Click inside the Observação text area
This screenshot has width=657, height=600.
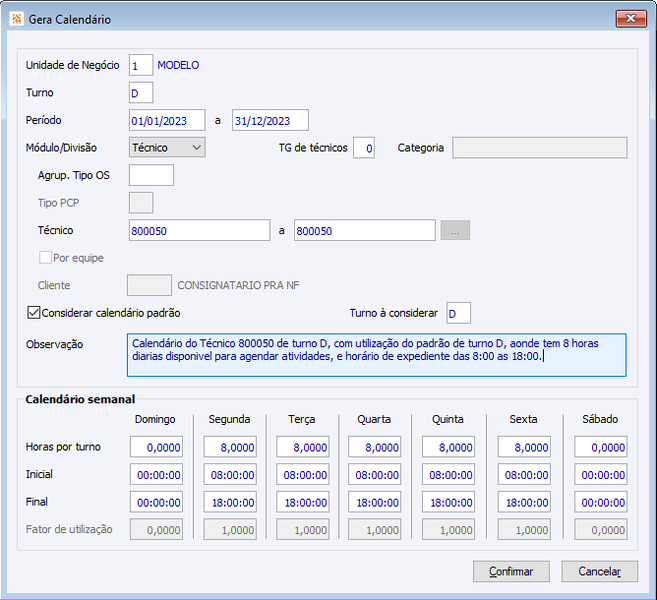pyautogui.click(x=377, y=355)
